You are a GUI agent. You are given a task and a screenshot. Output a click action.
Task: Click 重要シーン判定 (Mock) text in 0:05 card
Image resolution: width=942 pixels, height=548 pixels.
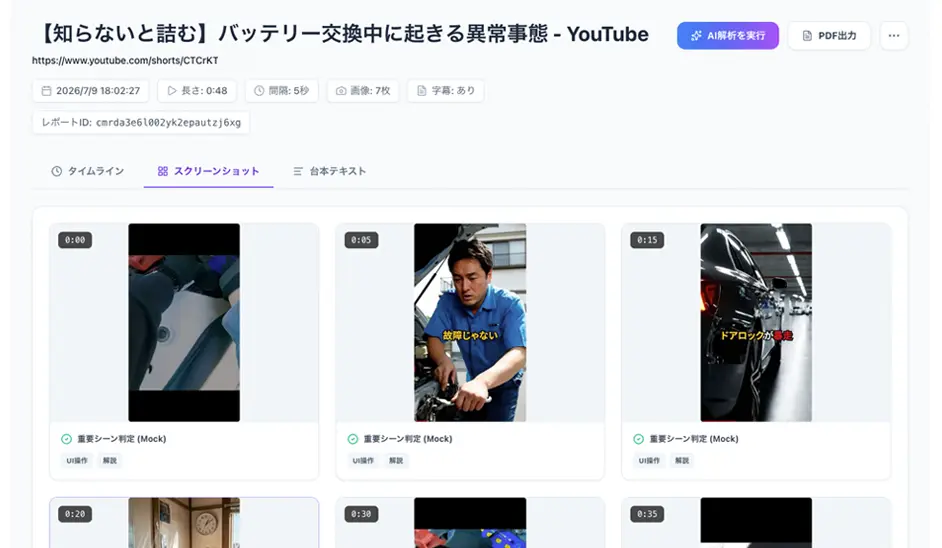tap(407, 439)
